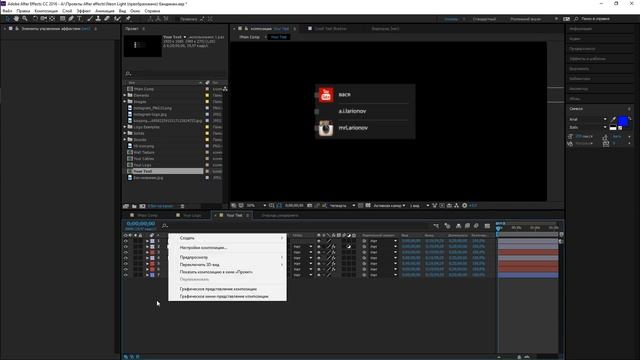
Task: Open the Информация panel header
Action: [x=581, y=29]
